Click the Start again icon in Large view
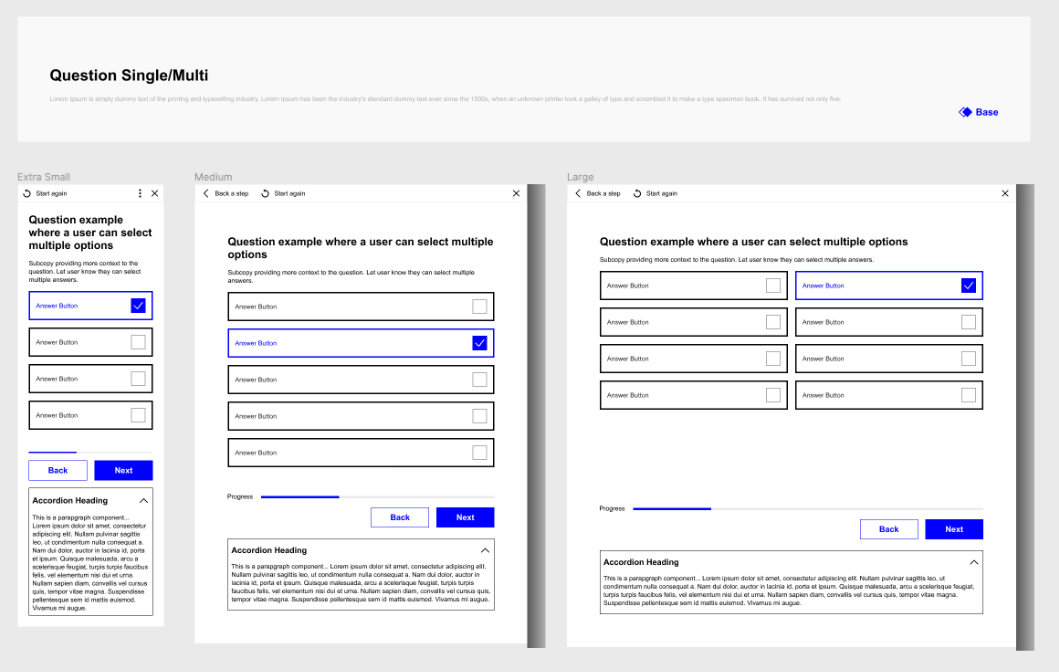The height and width of the screenshot is (672, 1059). [x=638, y=193]
